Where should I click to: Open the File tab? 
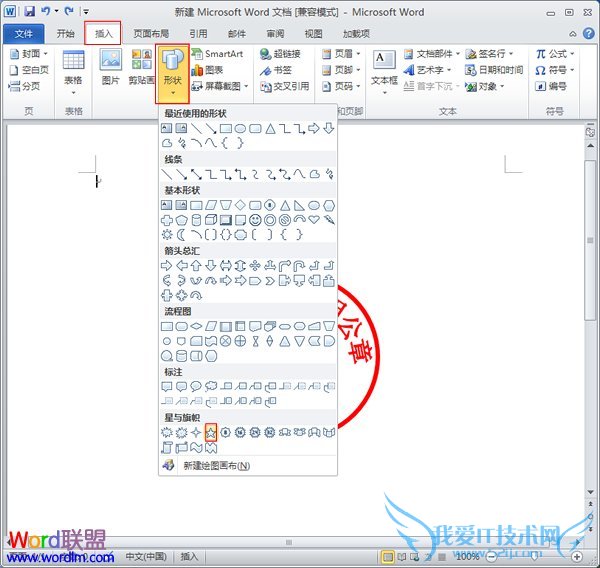click(24, 34)
